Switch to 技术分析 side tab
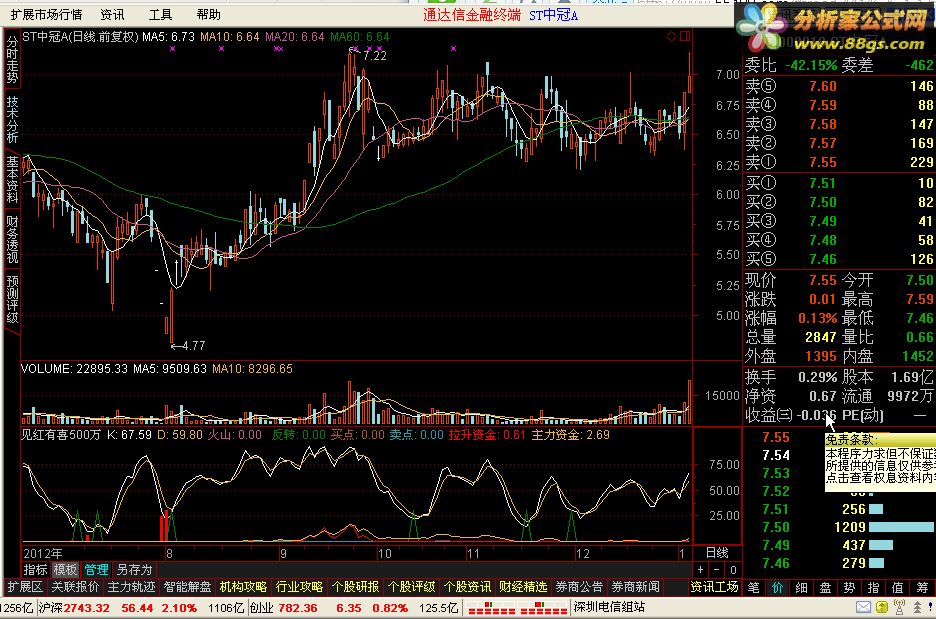936x619 pixels. tap(12, 119)
